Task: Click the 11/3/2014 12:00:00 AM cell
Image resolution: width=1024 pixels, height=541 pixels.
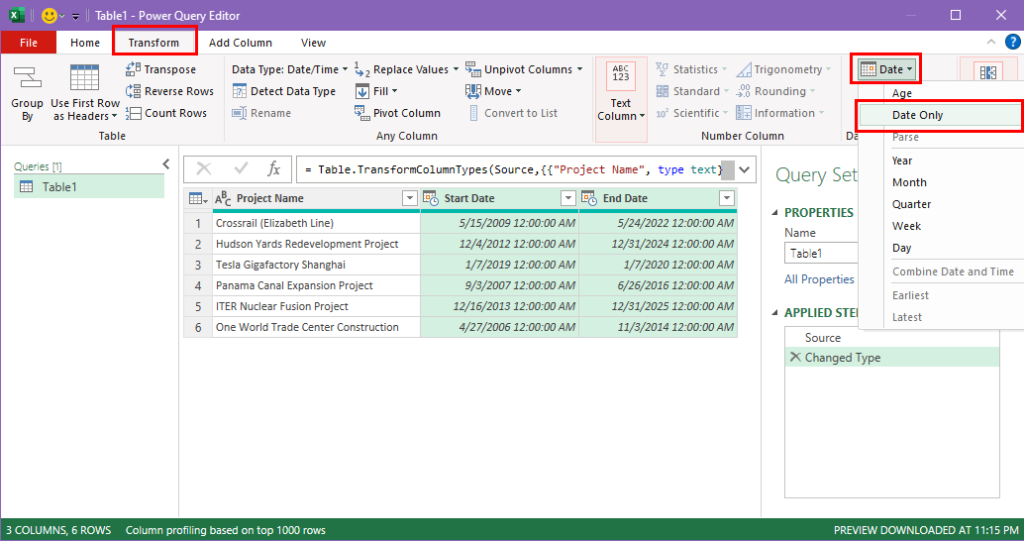Action: (x=658, y=327)
